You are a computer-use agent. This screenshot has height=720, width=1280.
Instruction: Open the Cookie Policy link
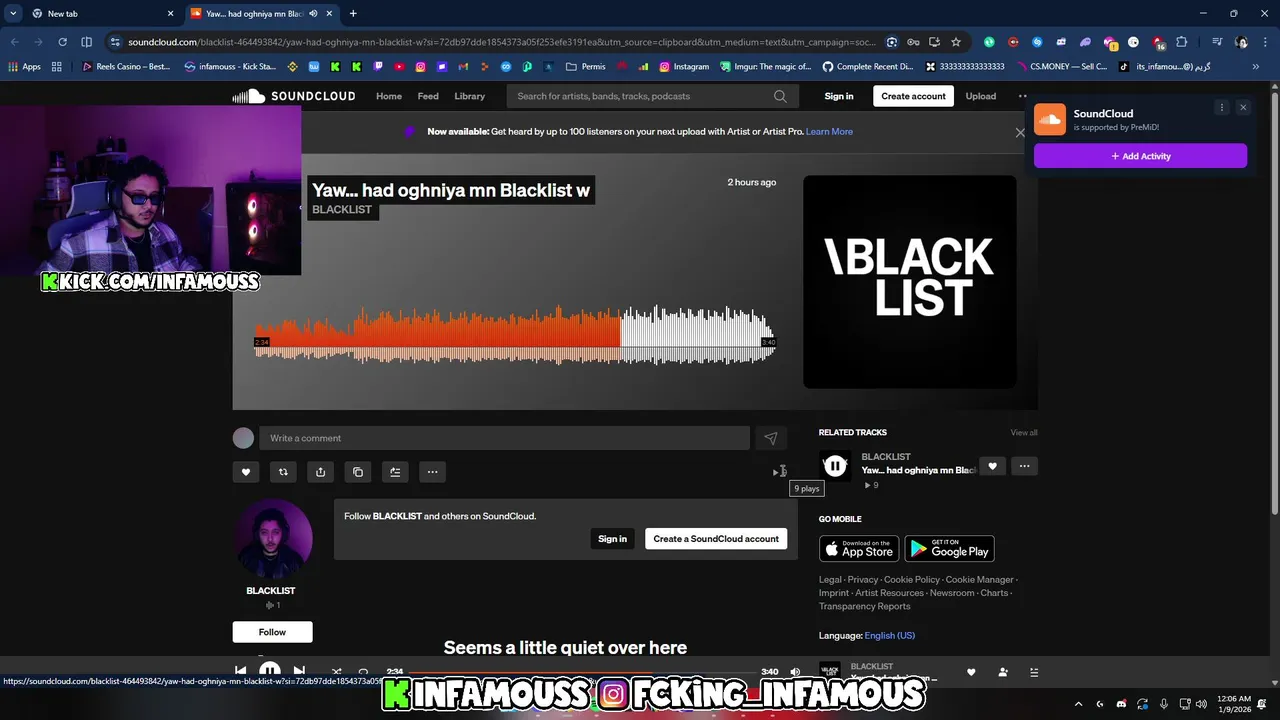pos(912,580)
